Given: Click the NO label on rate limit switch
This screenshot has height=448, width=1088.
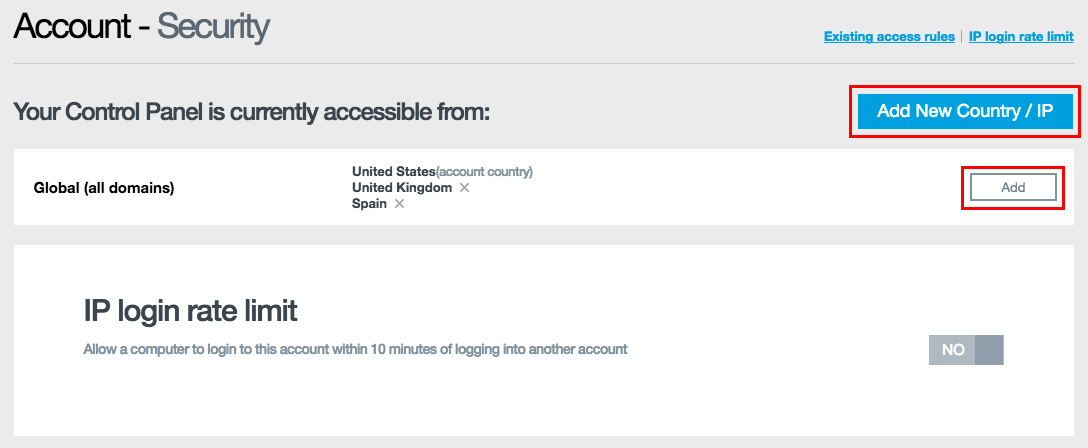Looking at the screenshot, I should tap(953, 350).
